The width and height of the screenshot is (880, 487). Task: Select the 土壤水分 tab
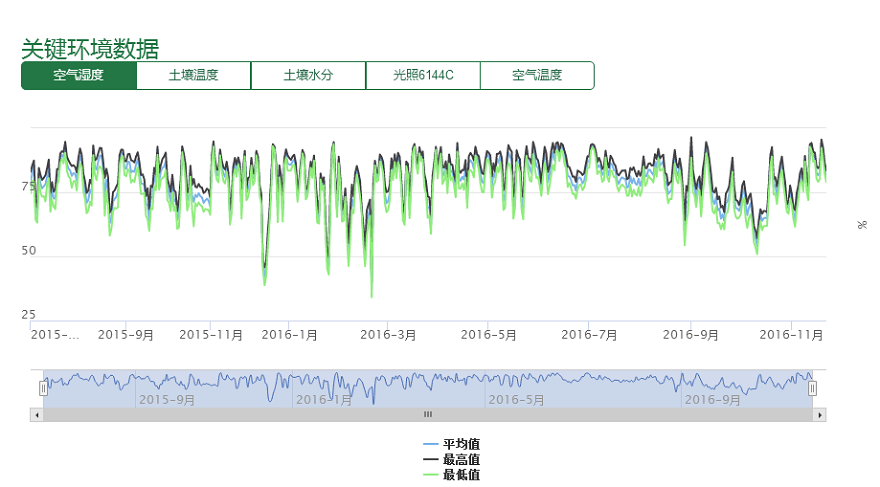(x=308, y=75)
